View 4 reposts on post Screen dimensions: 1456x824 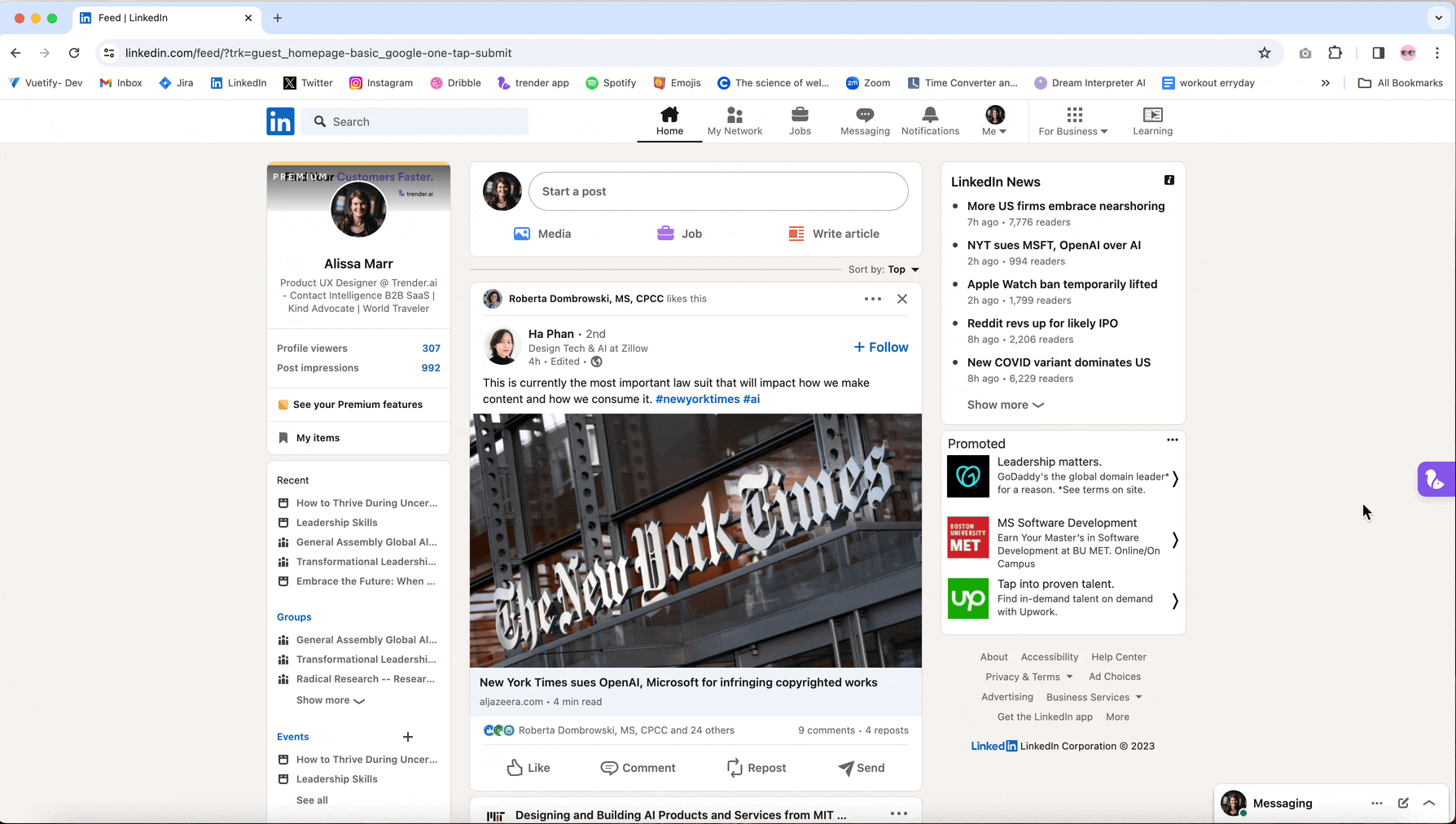[887, 730]
